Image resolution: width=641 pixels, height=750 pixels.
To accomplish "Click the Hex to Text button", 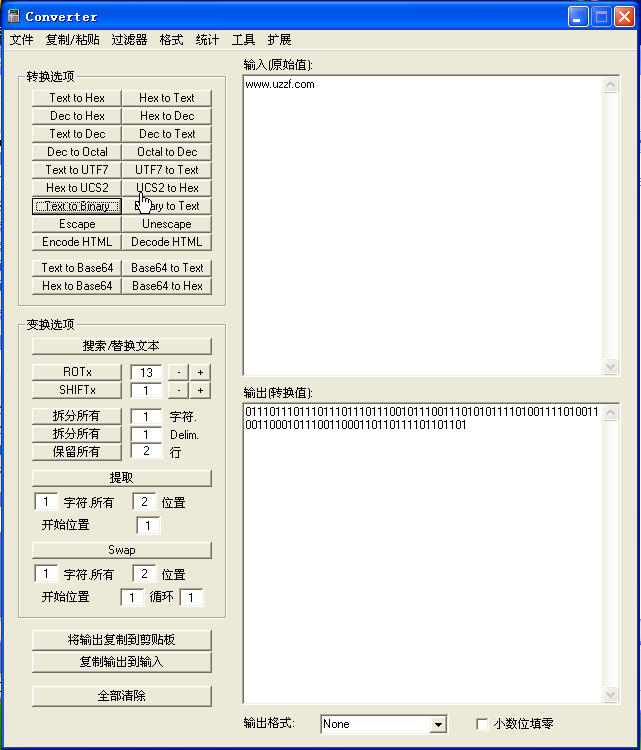I will click(167, 98).
